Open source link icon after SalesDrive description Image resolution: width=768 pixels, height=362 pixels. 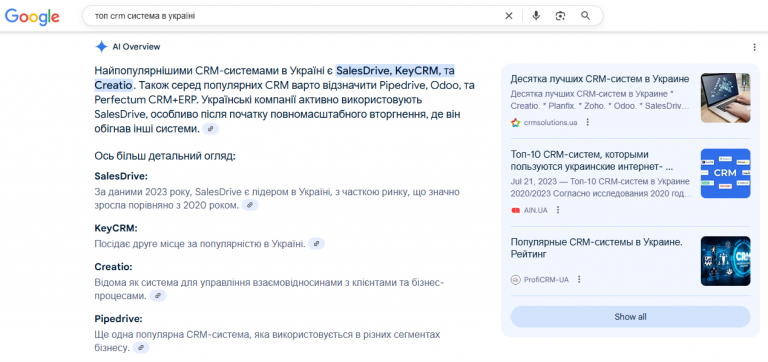click(x=250, y=205)
